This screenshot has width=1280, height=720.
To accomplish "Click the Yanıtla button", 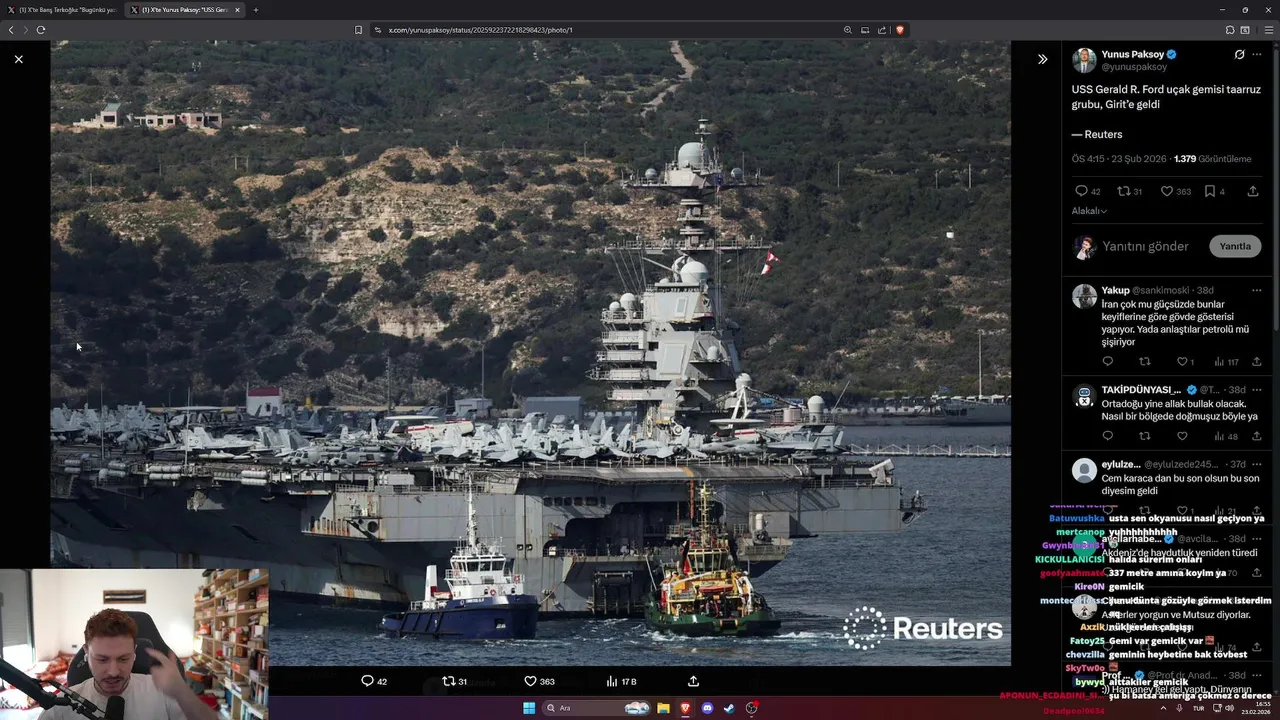I will pos(1235,246).
